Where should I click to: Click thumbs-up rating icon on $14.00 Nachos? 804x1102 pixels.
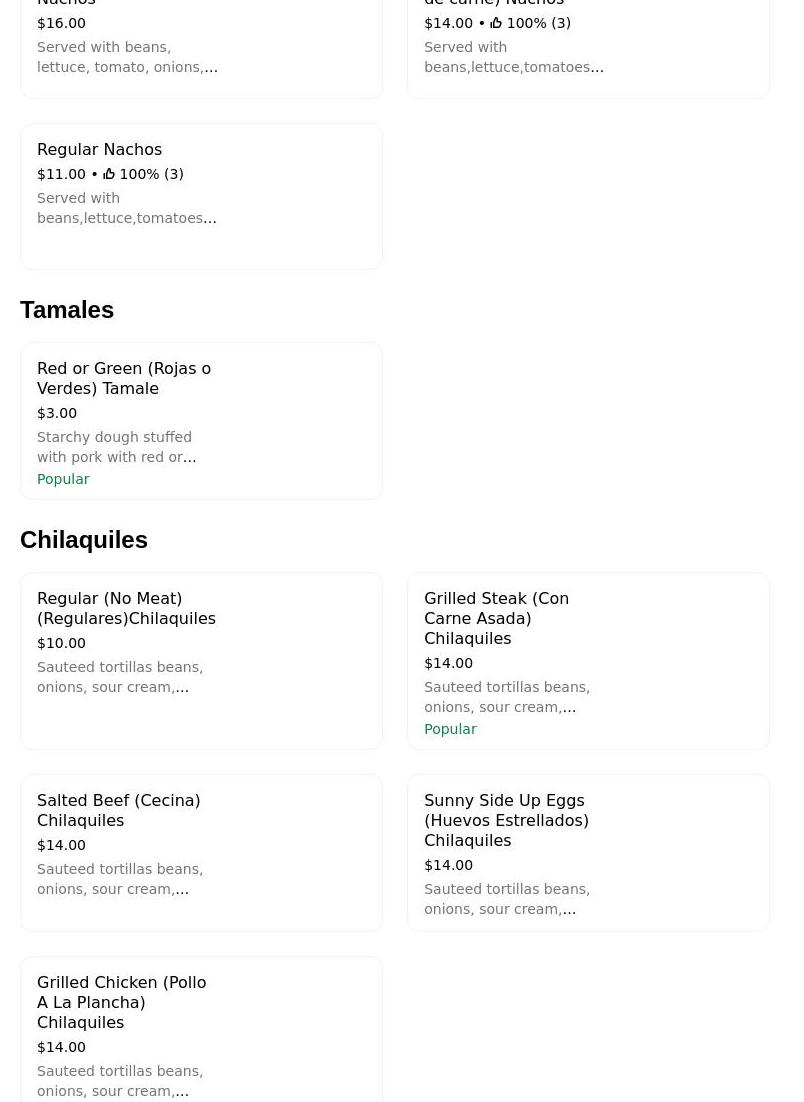coord(496,23)
